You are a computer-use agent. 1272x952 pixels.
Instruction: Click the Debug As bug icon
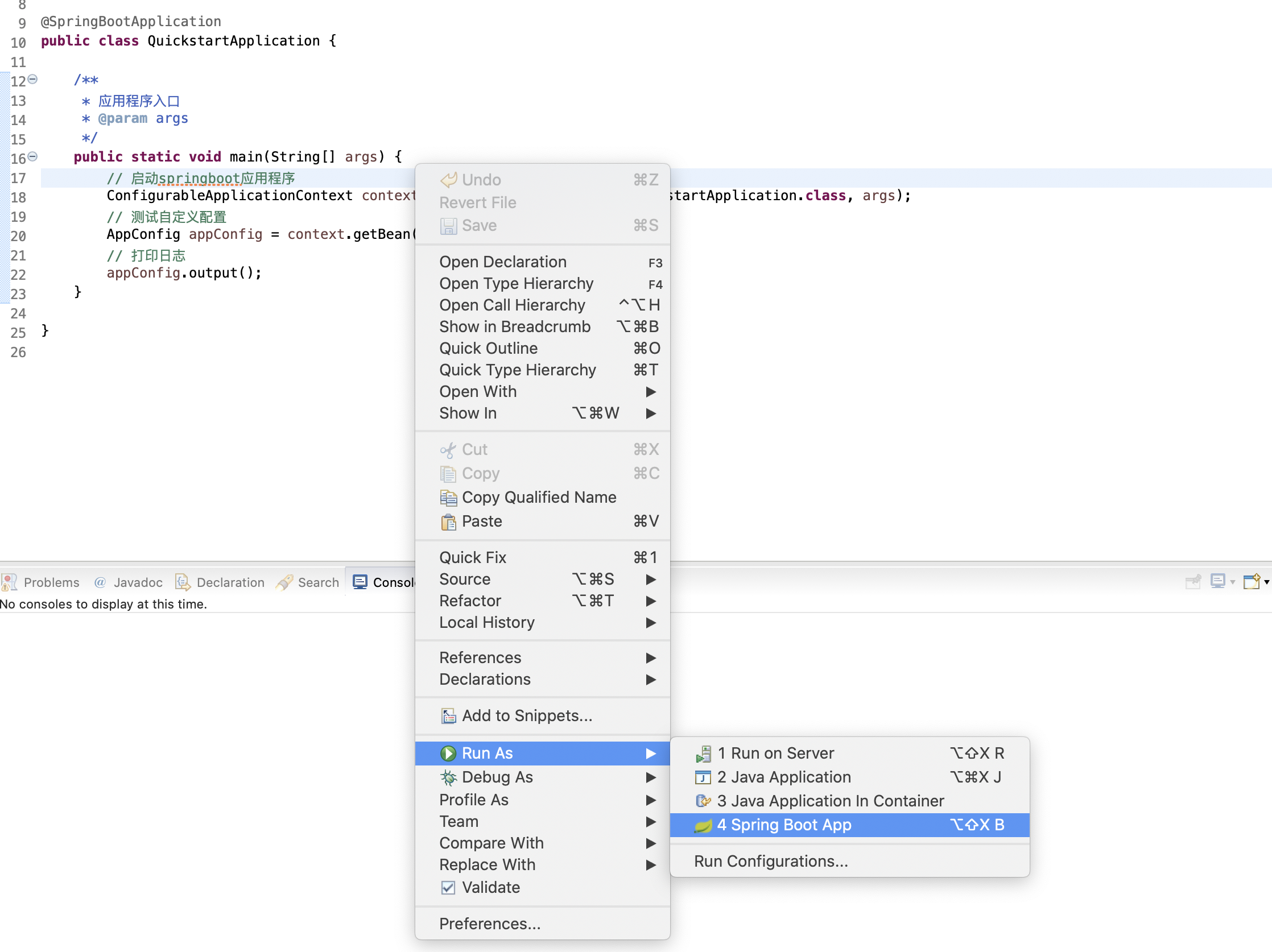[448, 778]
